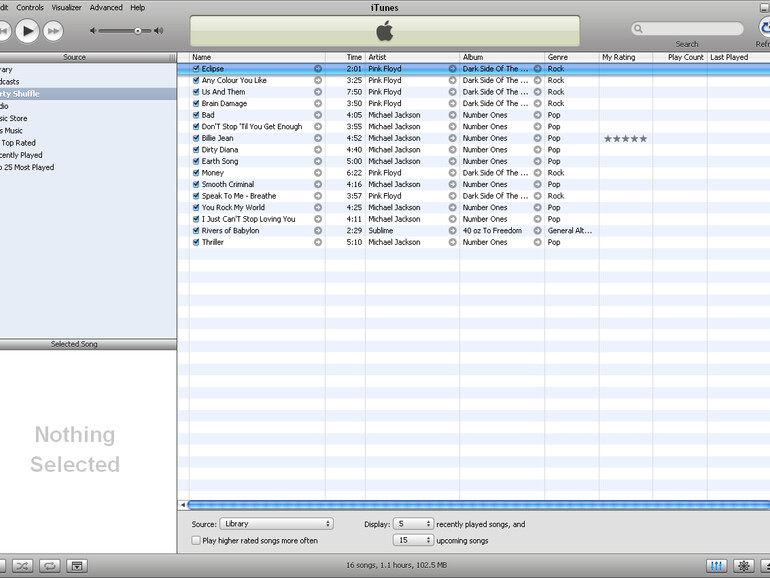Image resolution: width=770 pixels, height=578 pixels.
Task: Click arrow next to Rivers of Babylon
Action: point(318,231)
